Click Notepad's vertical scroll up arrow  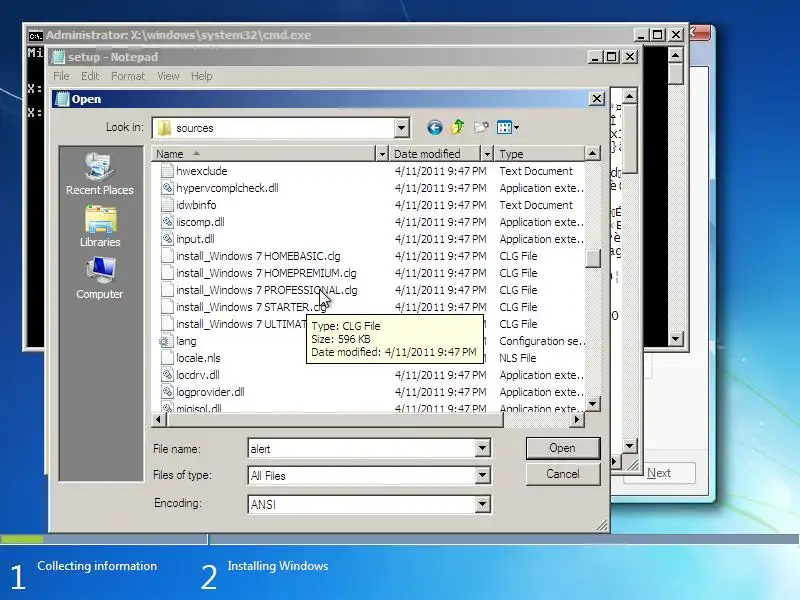coord(630,96)
